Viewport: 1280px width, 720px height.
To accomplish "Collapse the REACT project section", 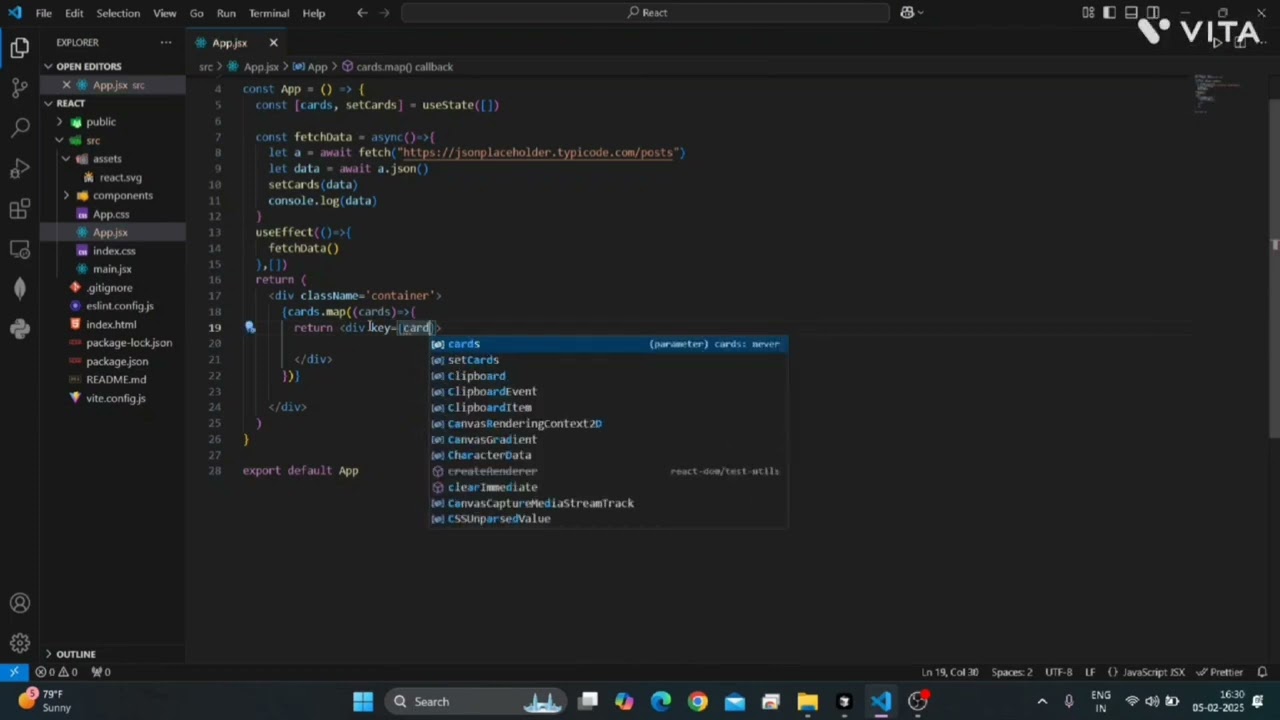I will (x=70, y=103).
